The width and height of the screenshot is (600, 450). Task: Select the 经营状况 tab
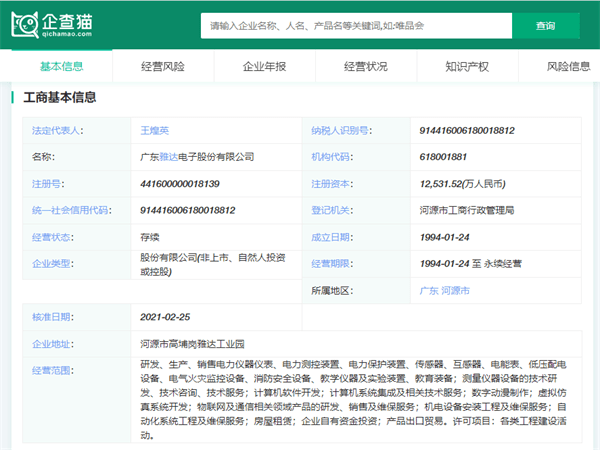[365, 67]
